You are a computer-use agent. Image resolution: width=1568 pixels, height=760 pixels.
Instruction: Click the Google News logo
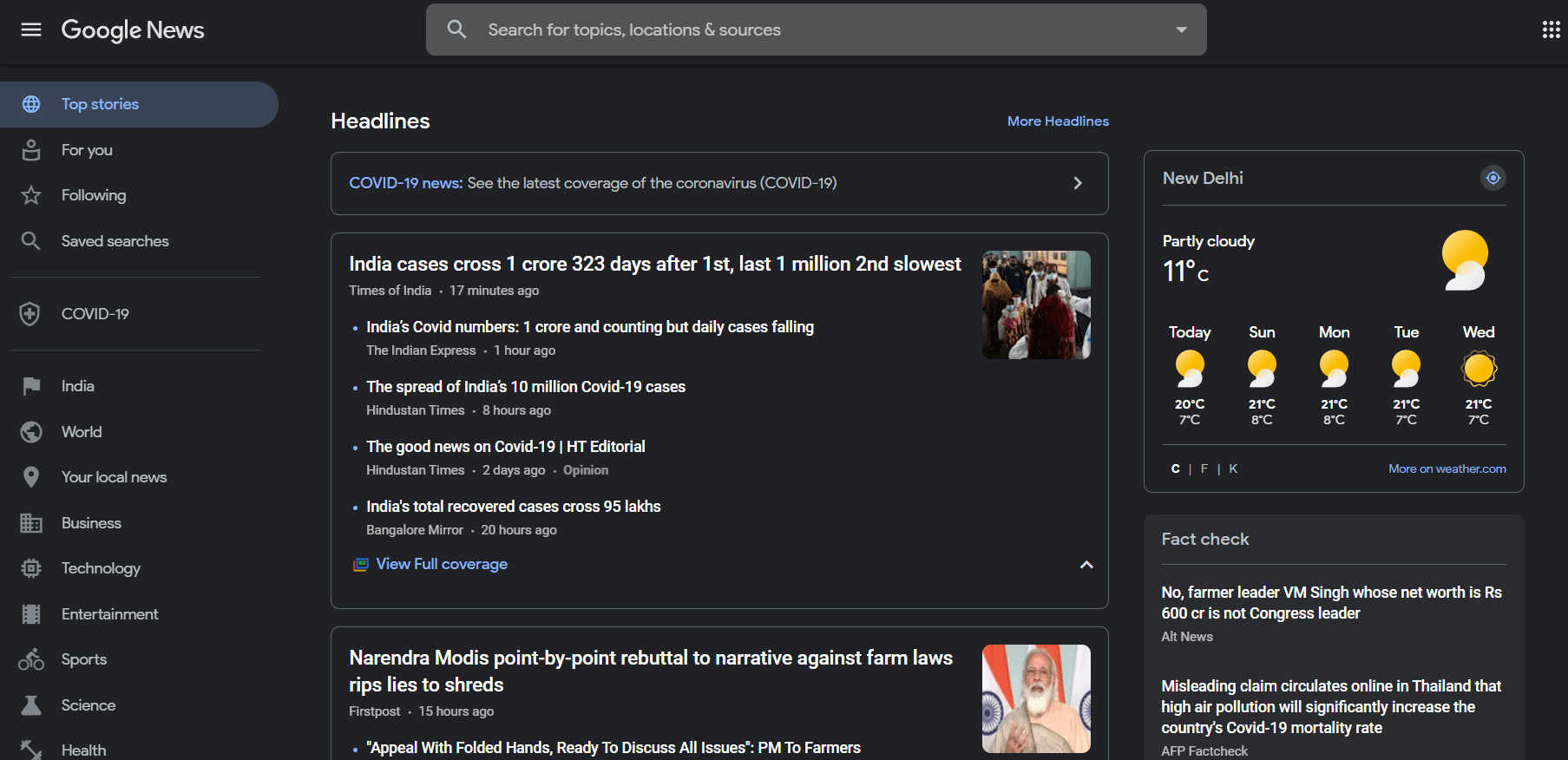click(x=133, y=30)
